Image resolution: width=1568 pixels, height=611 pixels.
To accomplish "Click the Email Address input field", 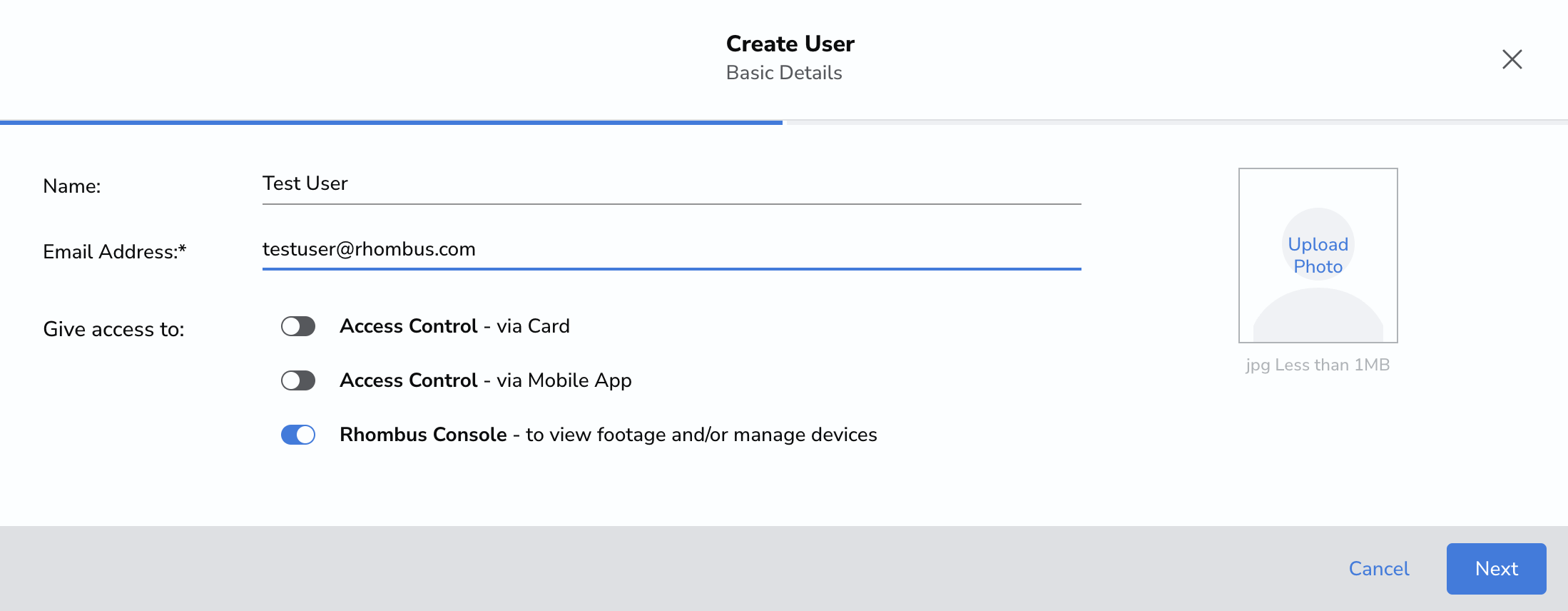I will pyautogui.click(x=671, y=250).
